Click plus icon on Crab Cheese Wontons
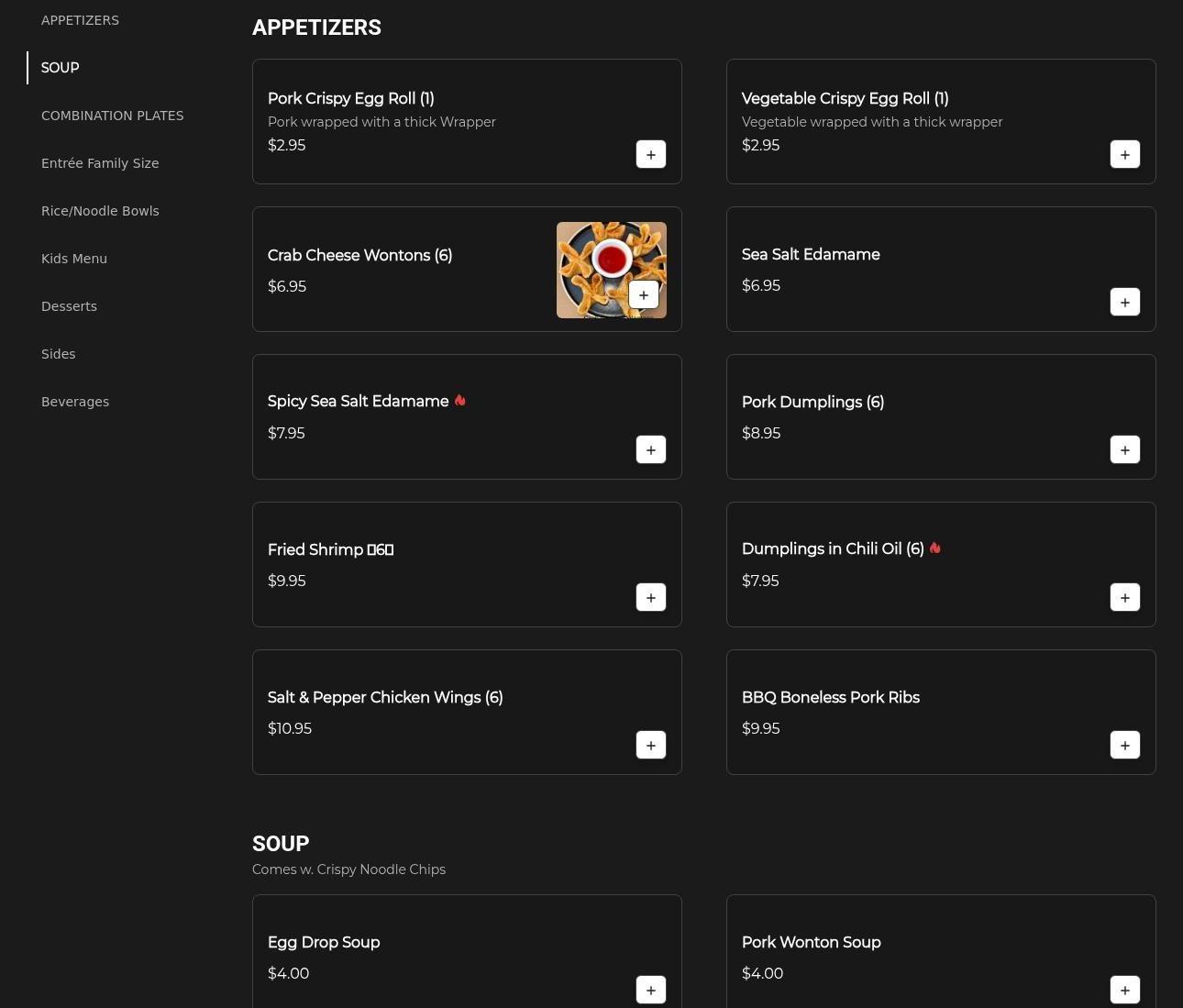This screenshot has width=1183, height=1008. (x=643, y=294)
